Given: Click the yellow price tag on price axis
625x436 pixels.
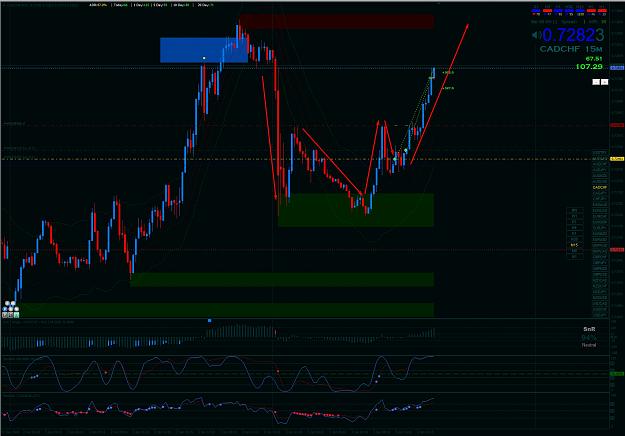Looking at the screenshot, I should (617, 159).
